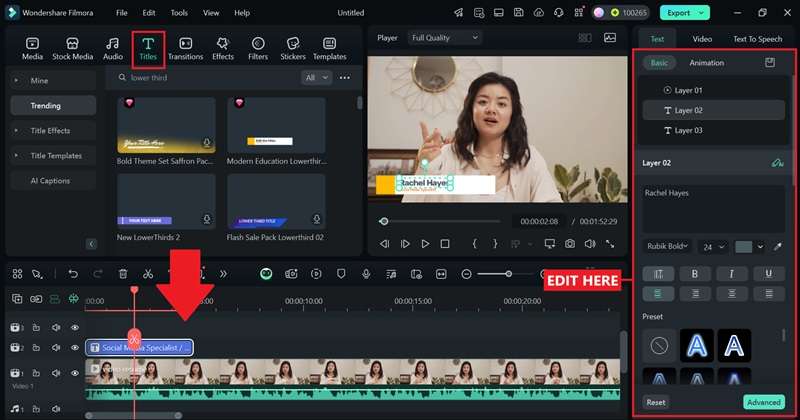Split clip with the scissors tool
Screen dimensions: 800x420
pyautogui.click(x=148, y=274)
